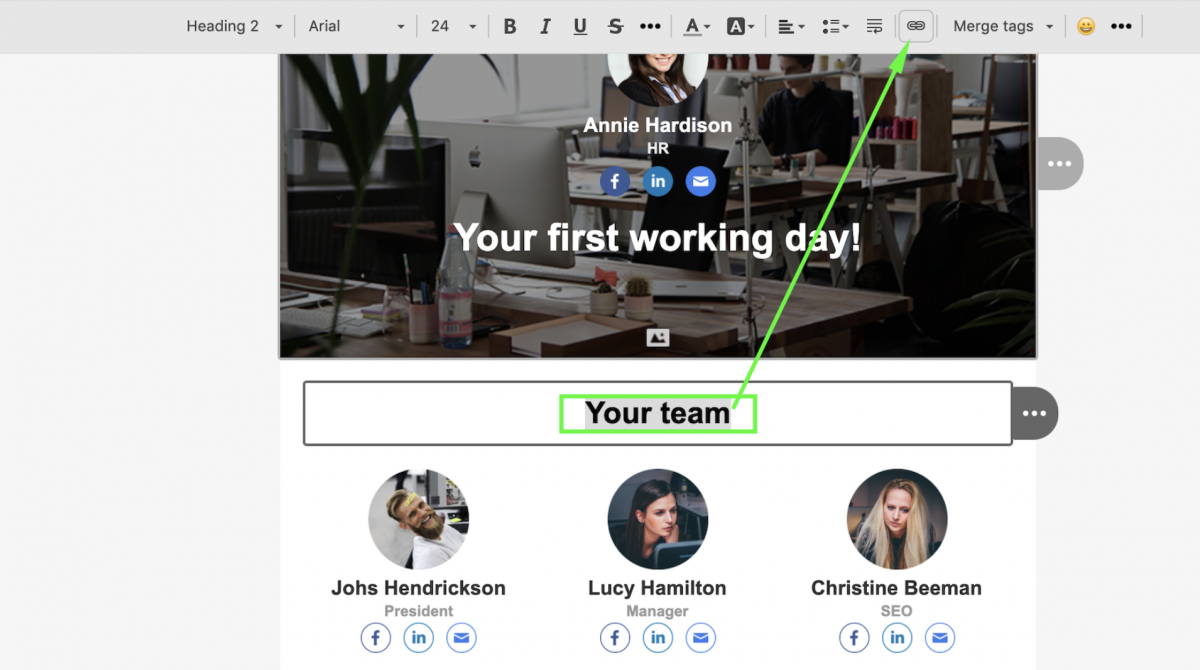Screen dimensions: 1200x670
Task: Click Christine Beeman's profile photo
Action: coord(896,519)
